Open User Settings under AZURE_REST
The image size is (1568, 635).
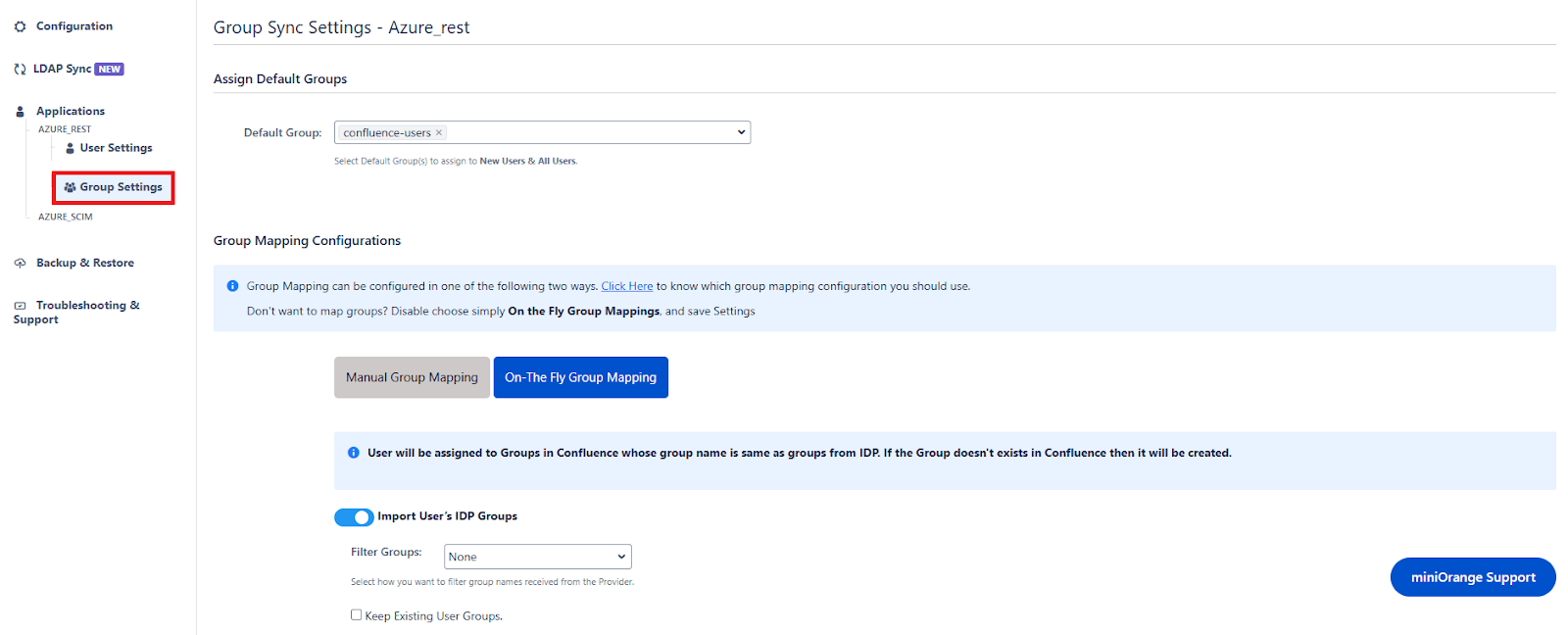pyautogui.click(x=116, y=148)
